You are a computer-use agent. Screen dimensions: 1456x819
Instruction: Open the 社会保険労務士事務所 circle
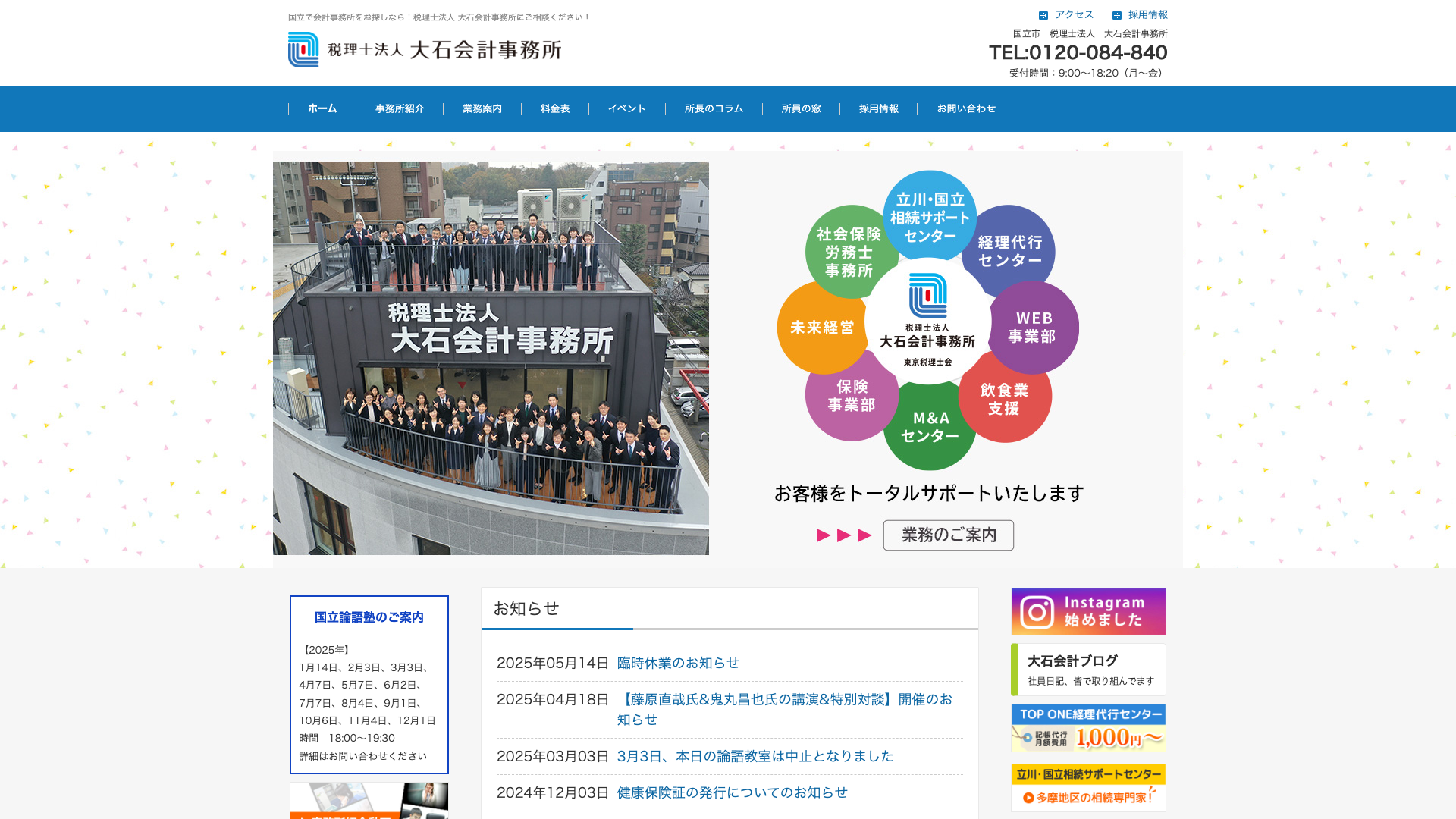(x=848, y=250)
